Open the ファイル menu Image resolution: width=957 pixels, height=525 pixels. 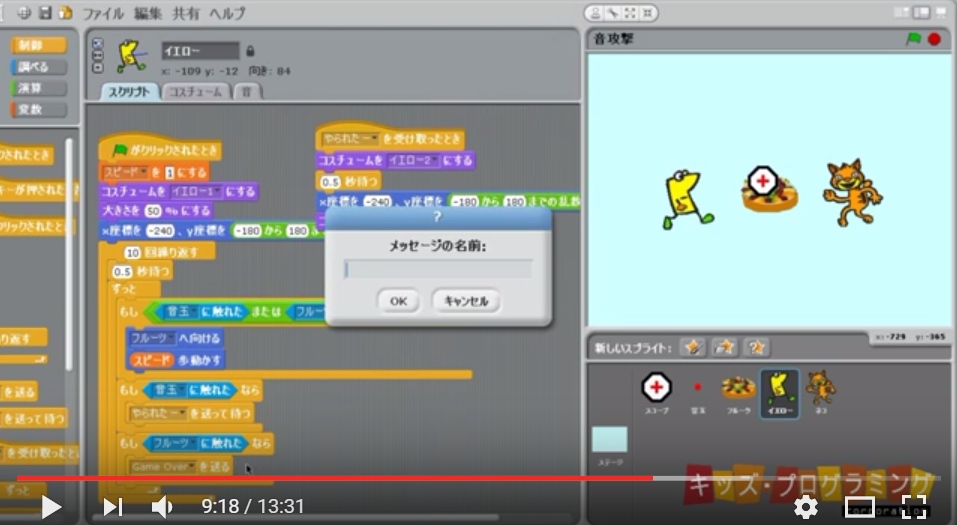[103, 13]
